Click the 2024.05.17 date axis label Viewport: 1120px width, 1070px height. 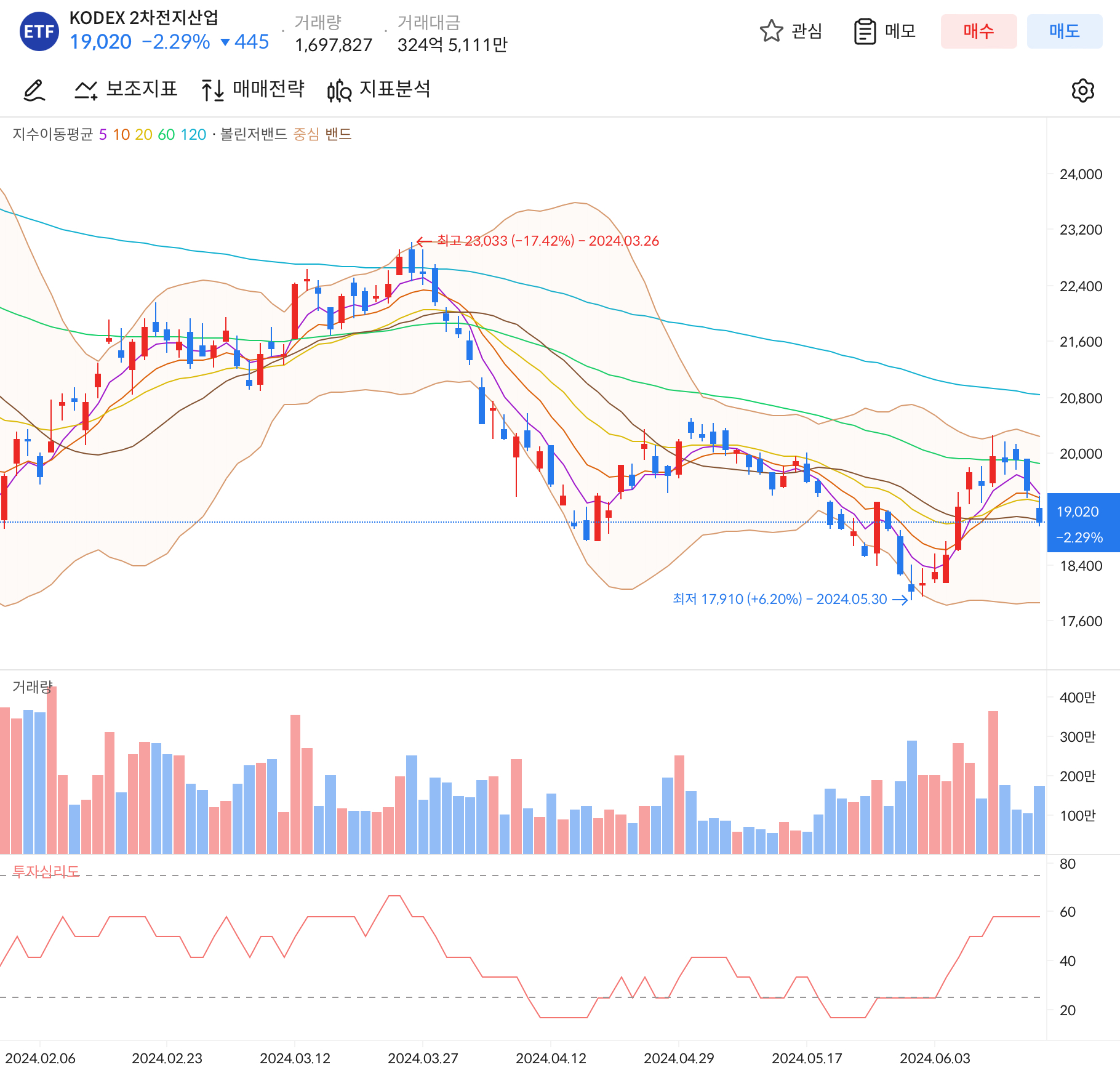(807, 1058)
